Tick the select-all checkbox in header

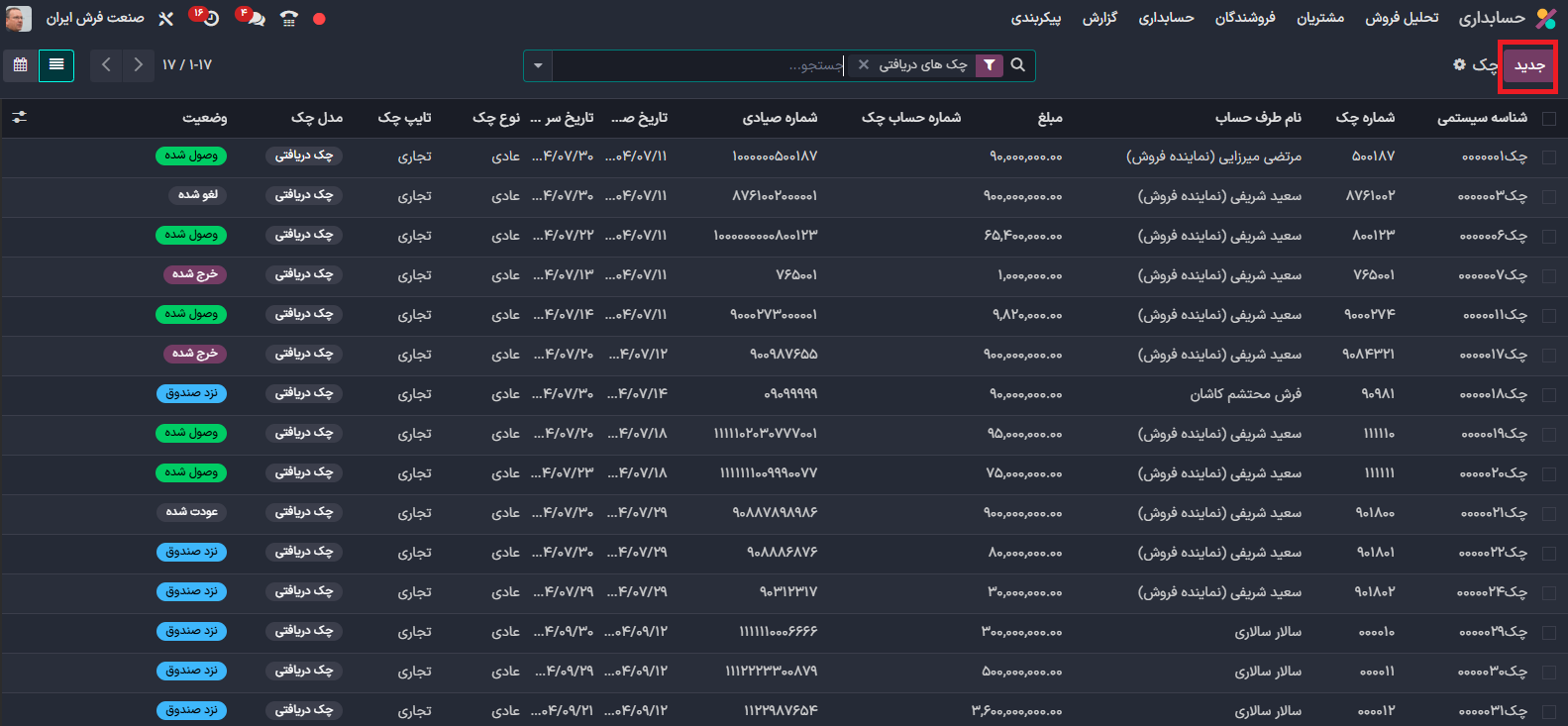tap(1549, 118)
